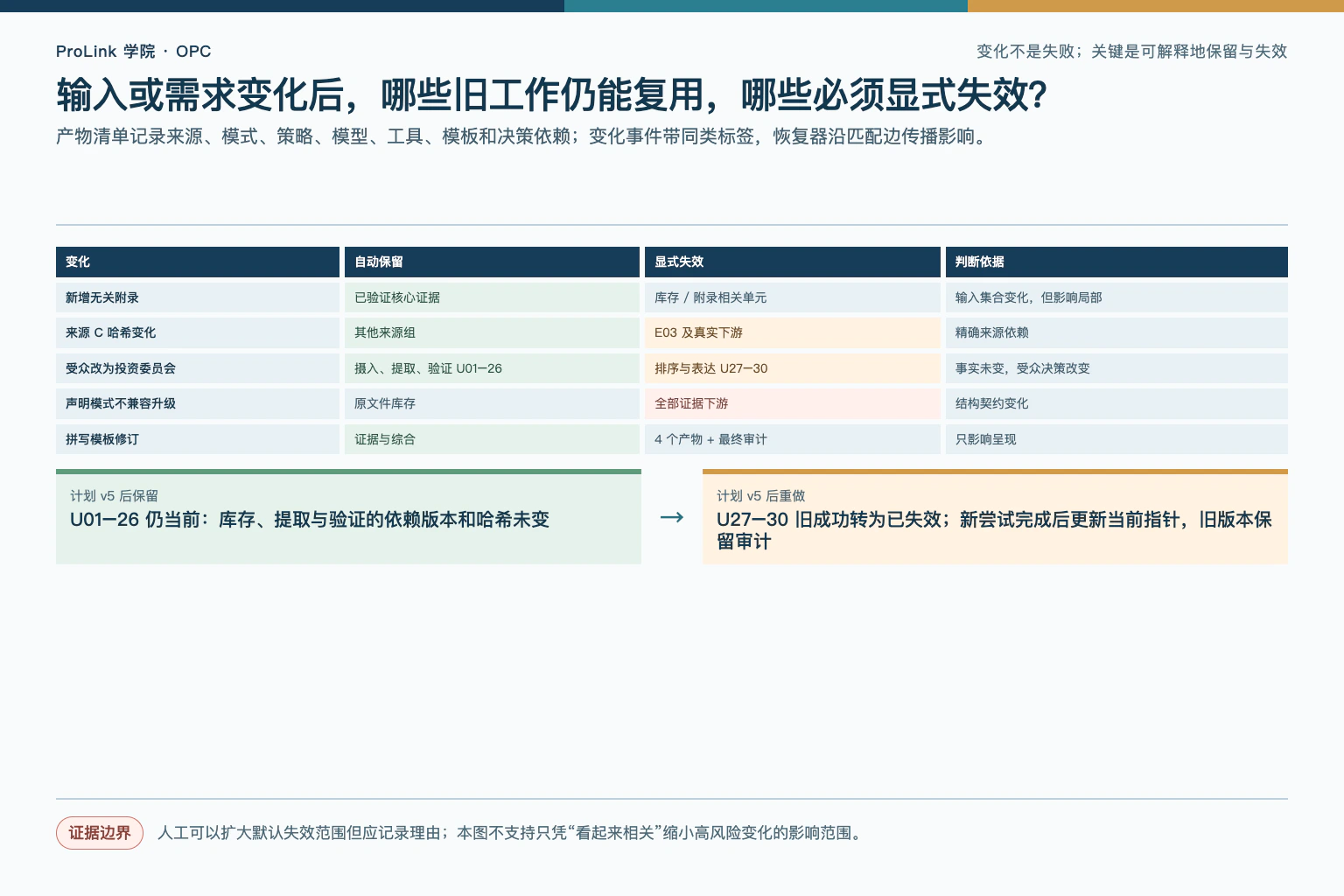Click the footer note beginning 人工可以扩大默认失效范围
This screenshot has height=896, width=1344.
click(512, 833)
